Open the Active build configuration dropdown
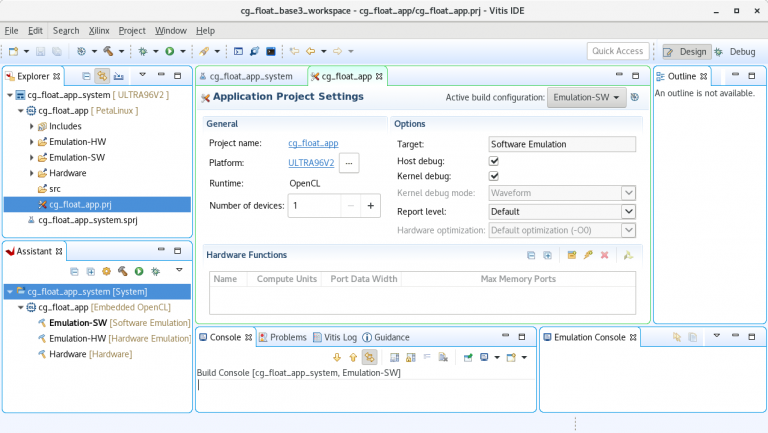 (587, 97)
